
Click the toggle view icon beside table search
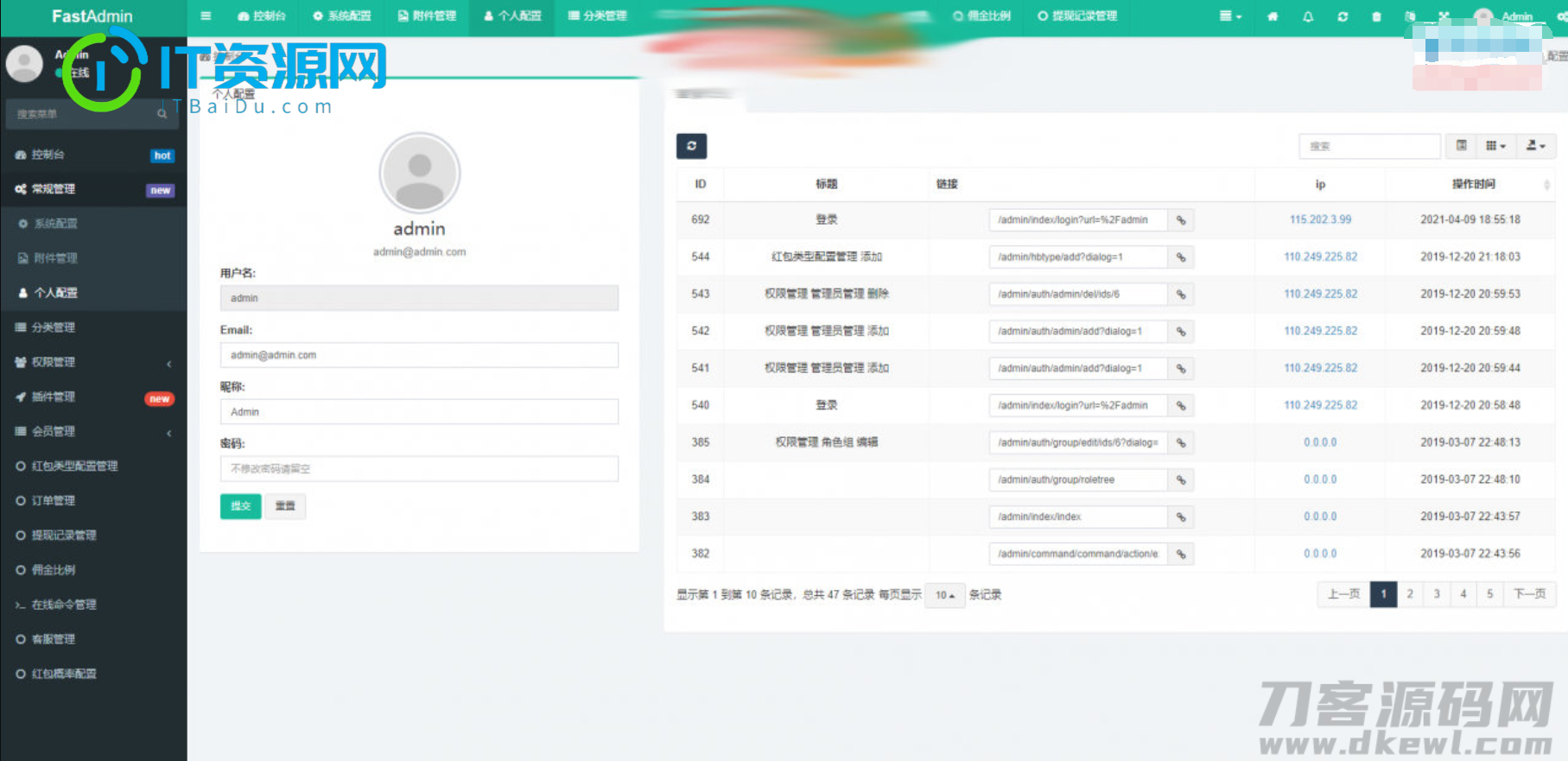pyautogui.click(x=1461, y=146)
